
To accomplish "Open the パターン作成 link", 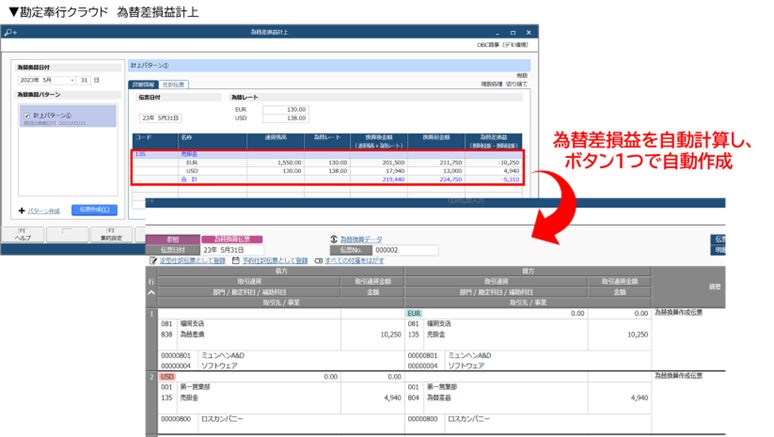I will pos(43,211).
